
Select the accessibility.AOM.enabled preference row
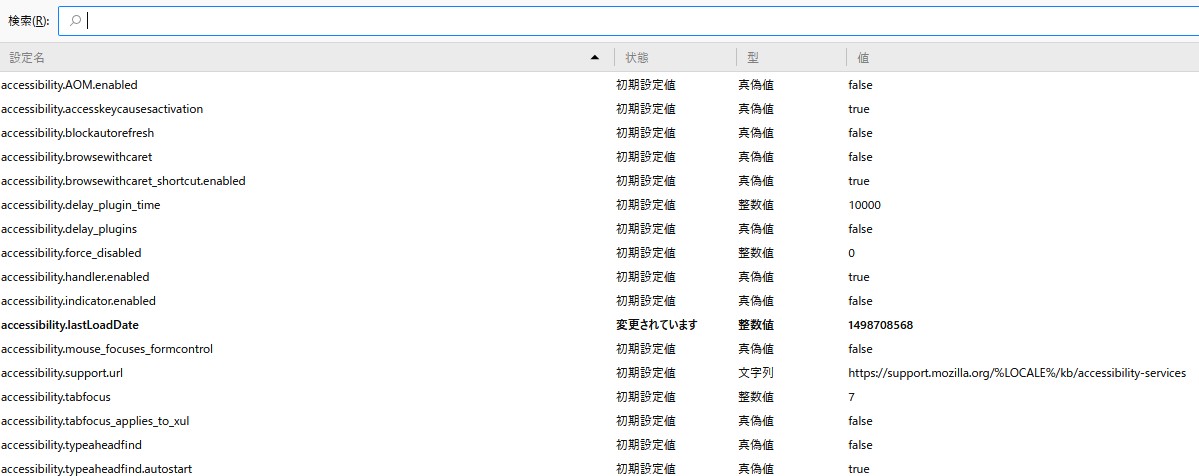click(70, 85)
